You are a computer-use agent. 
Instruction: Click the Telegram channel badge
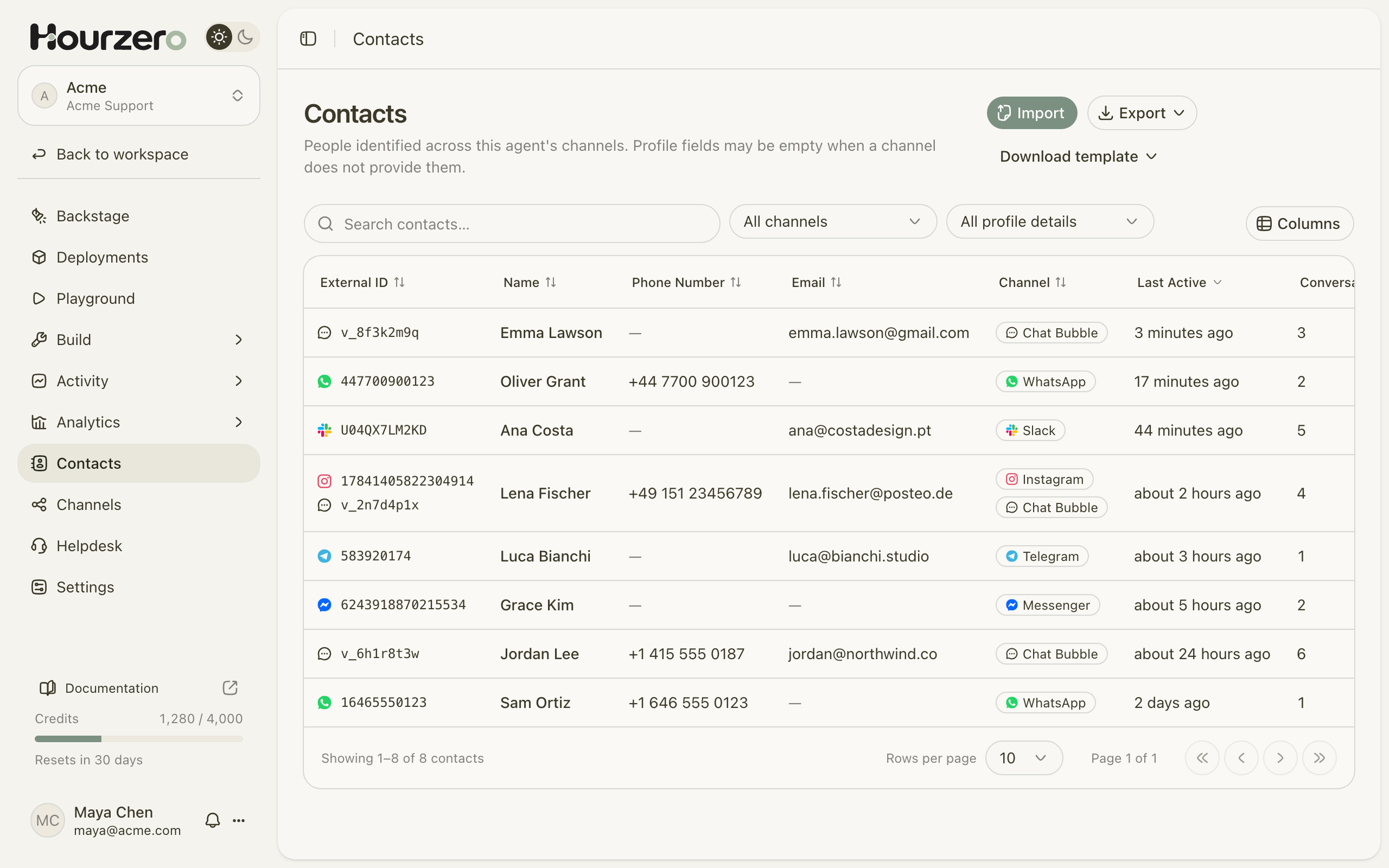[1042, 556]
